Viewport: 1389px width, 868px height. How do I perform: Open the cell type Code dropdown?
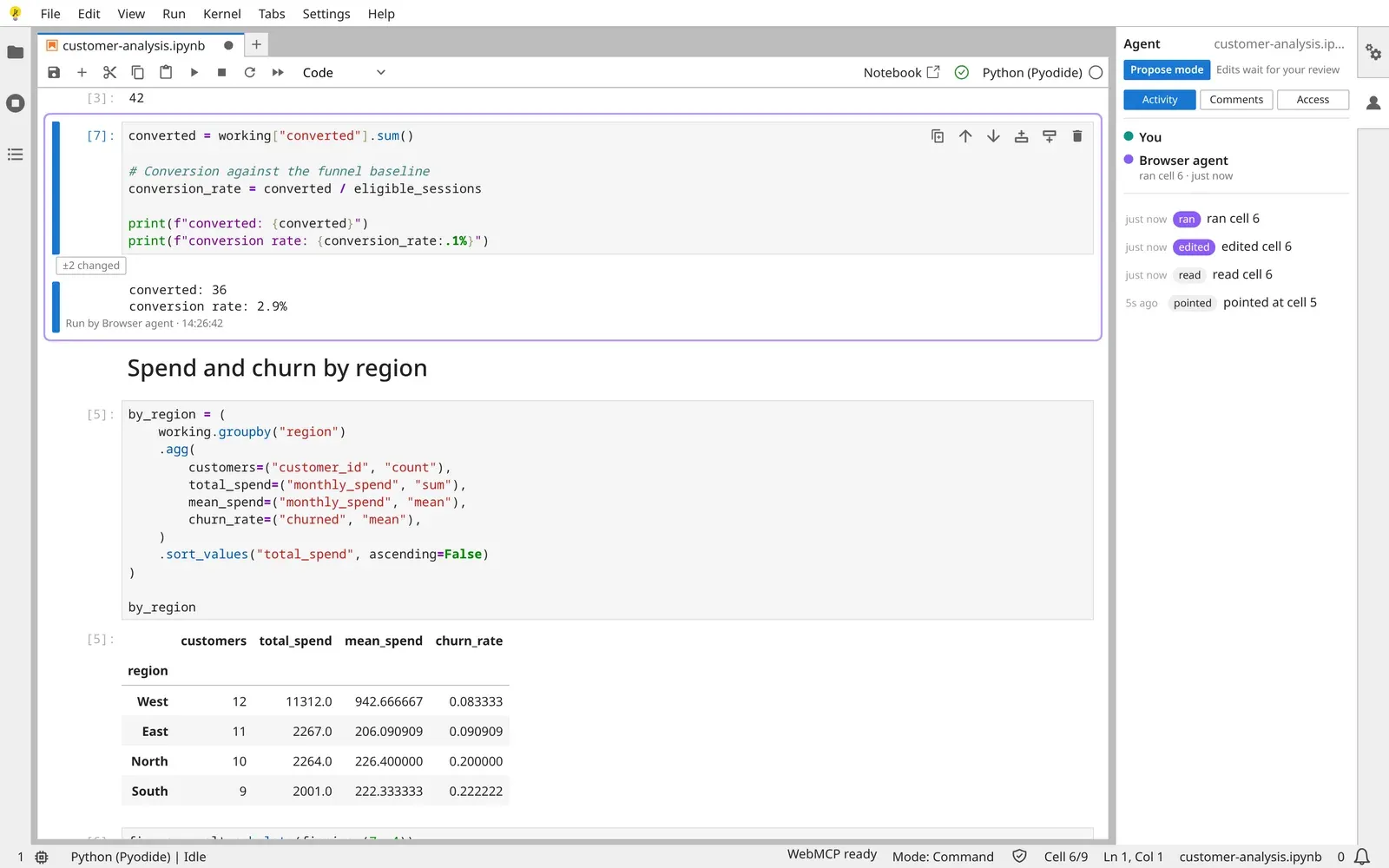(x=343, y=73)
